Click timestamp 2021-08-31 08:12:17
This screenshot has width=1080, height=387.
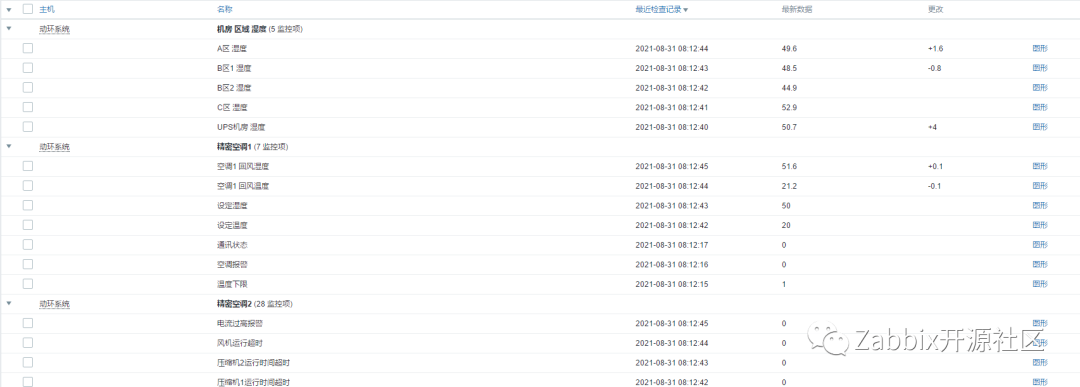[x=672, y=245]
